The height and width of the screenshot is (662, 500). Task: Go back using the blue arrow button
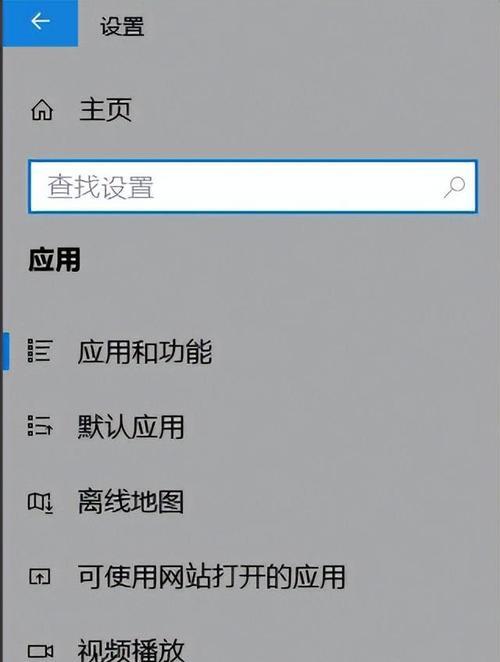pos(40,22)
